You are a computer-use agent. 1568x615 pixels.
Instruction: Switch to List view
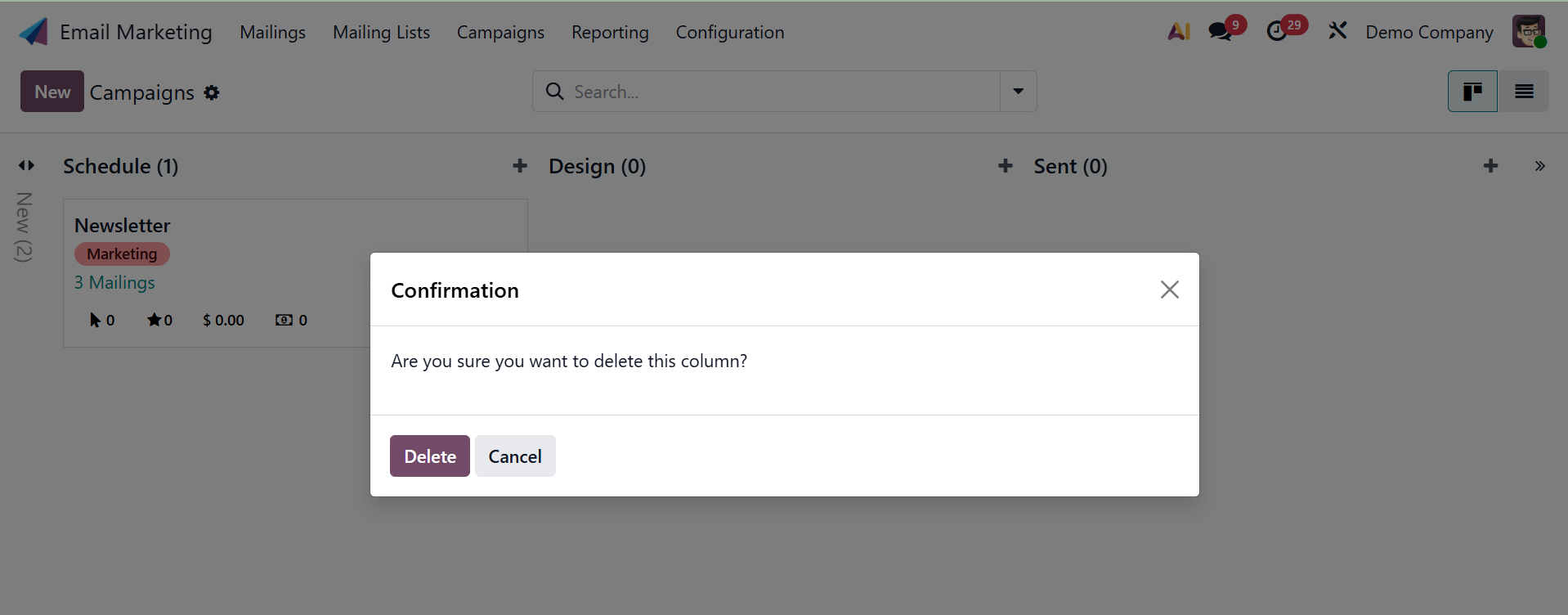click(x=1524, y=92)
